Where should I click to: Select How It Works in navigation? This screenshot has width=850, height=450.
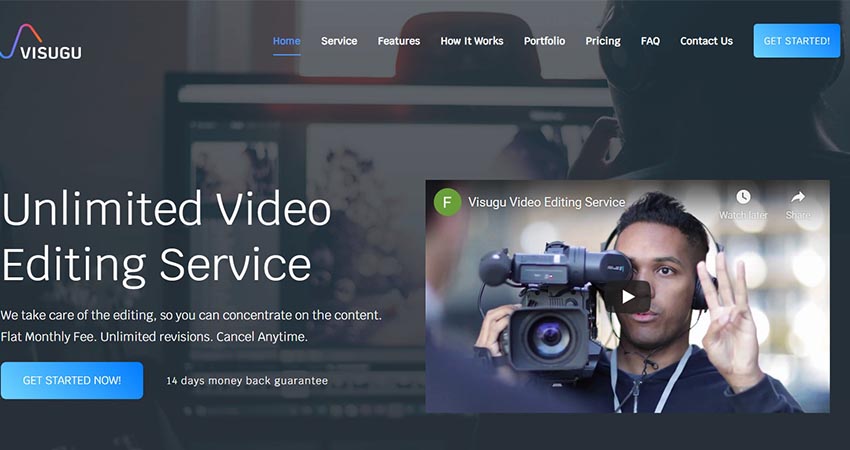pos(472,41)
